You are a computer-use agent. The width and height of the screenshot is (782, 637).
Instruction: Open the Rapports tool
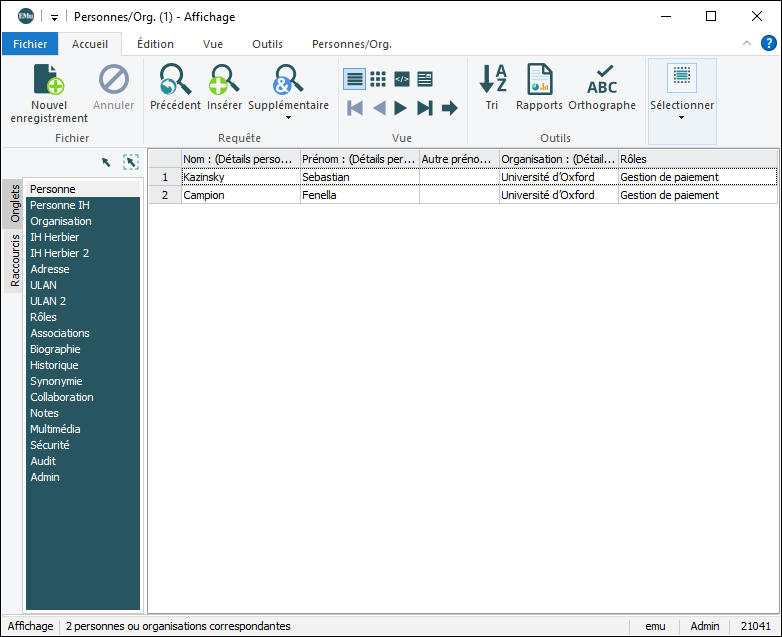[x=539, y=80]
